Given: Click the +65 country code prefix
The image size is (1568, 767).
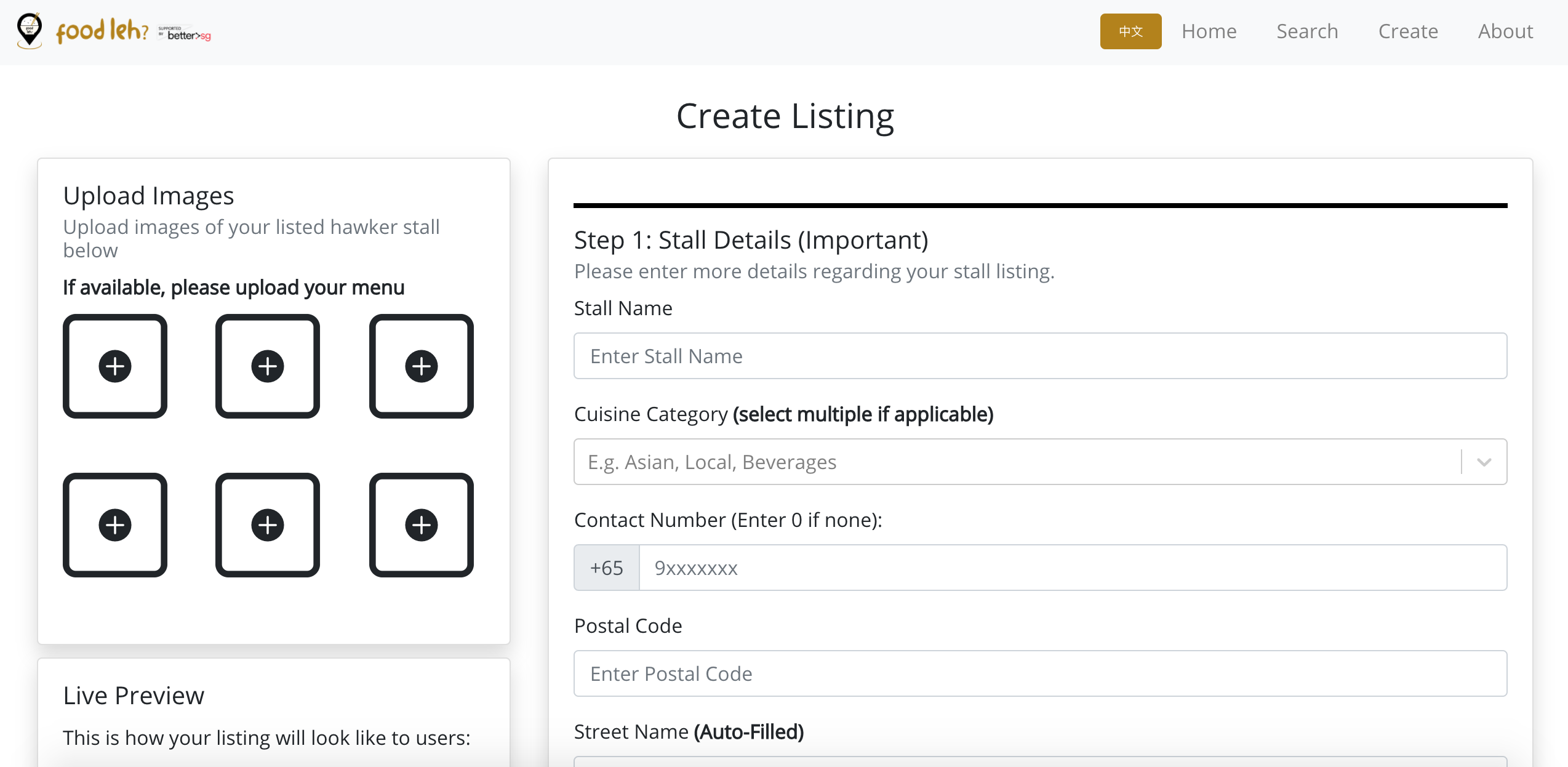Looking at the screenshot, I should (607, 568).
